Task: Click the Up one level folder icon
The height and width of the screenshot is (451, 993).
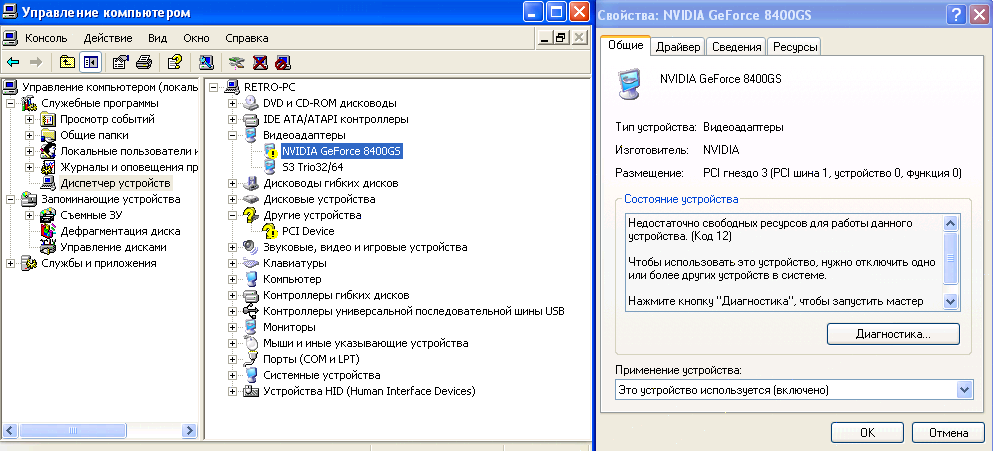Action: pos(66,62)
